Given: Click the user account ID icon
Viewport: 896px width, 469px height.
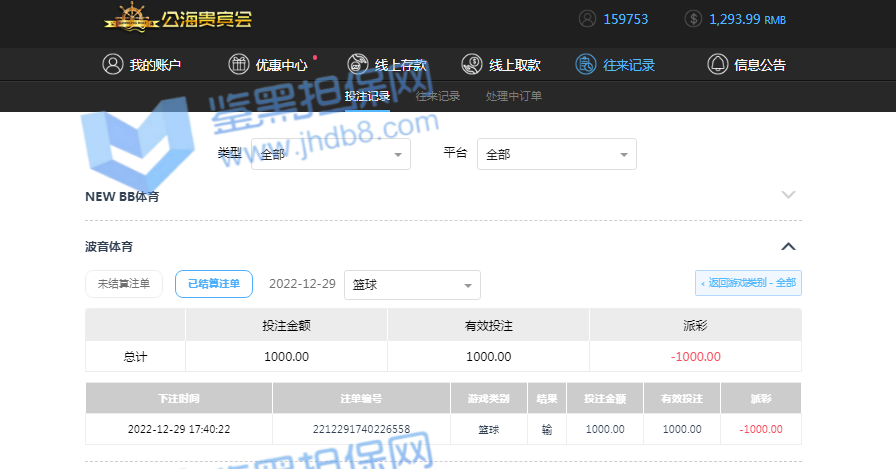Looking at the screenshot, I should [587, 19].
